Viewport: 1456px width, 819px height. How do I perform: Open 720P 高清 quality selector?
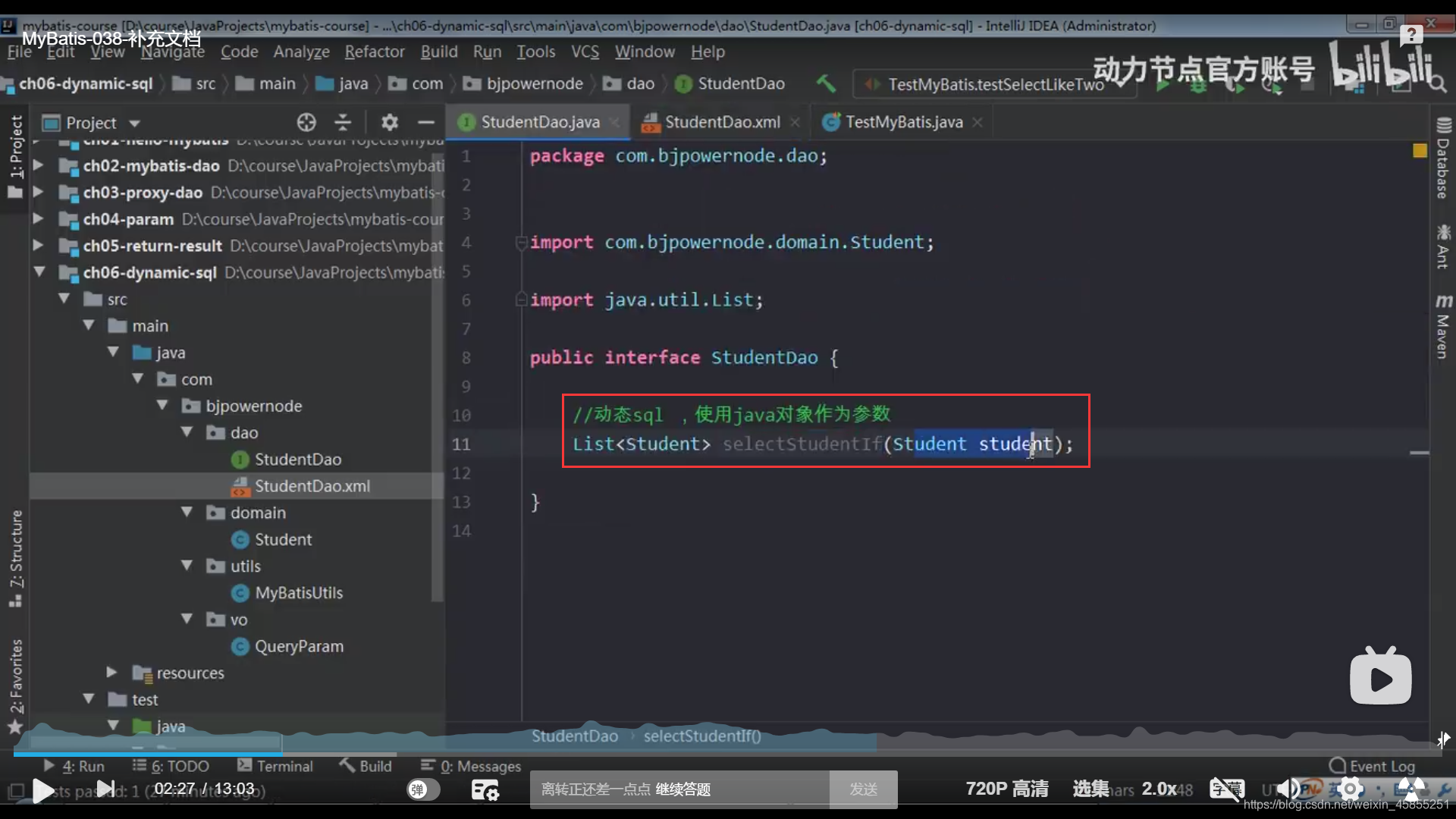point(1006,789)
